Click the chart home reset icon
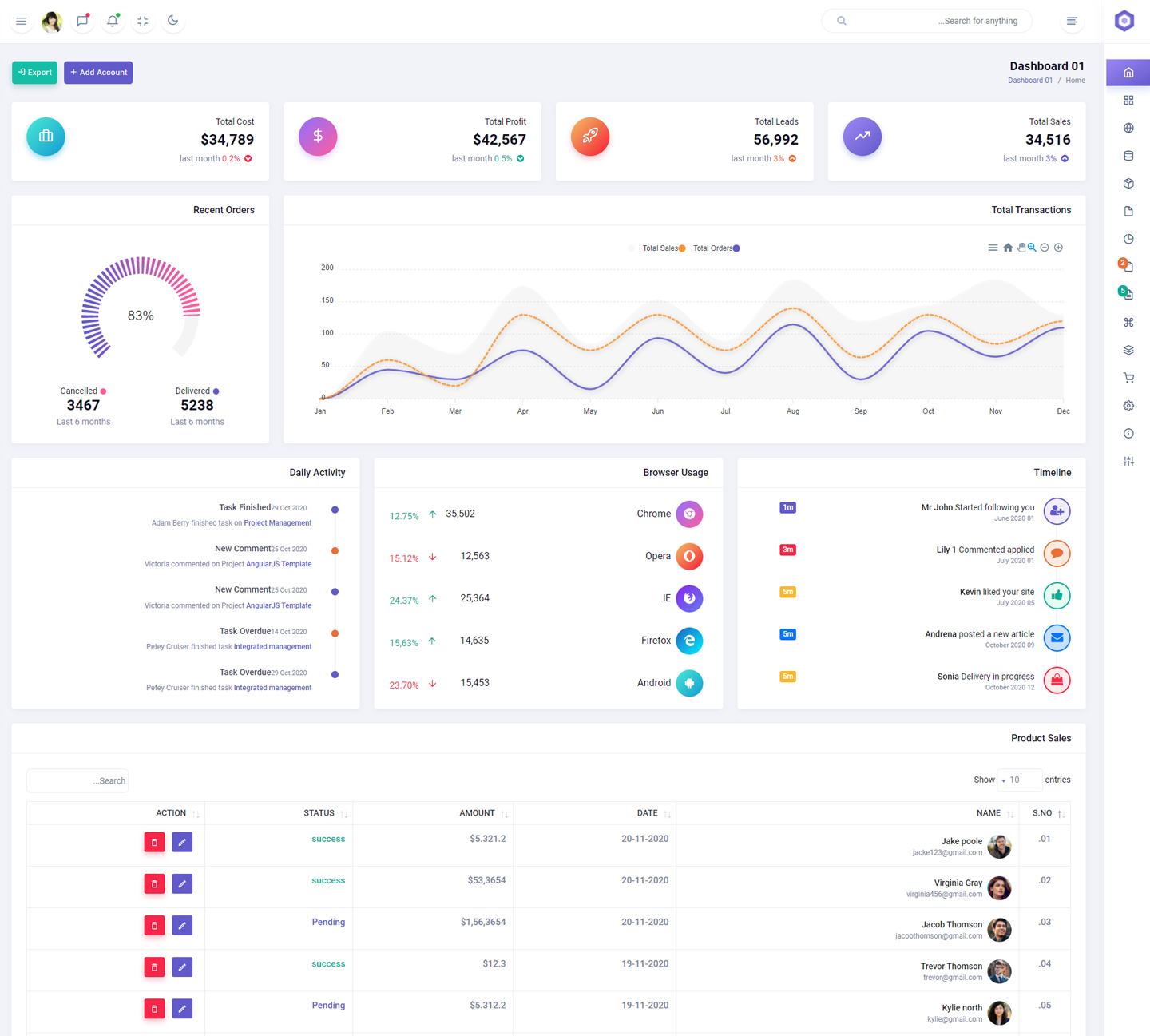 [1008, 248]
